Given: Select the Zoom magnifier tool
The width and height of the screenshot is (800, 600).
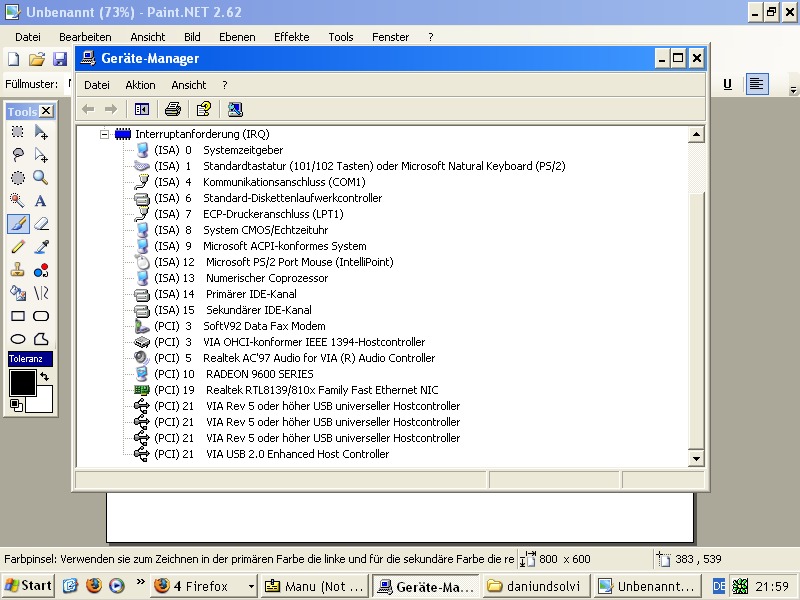Looking at the screenshot, I should point(41,178).
